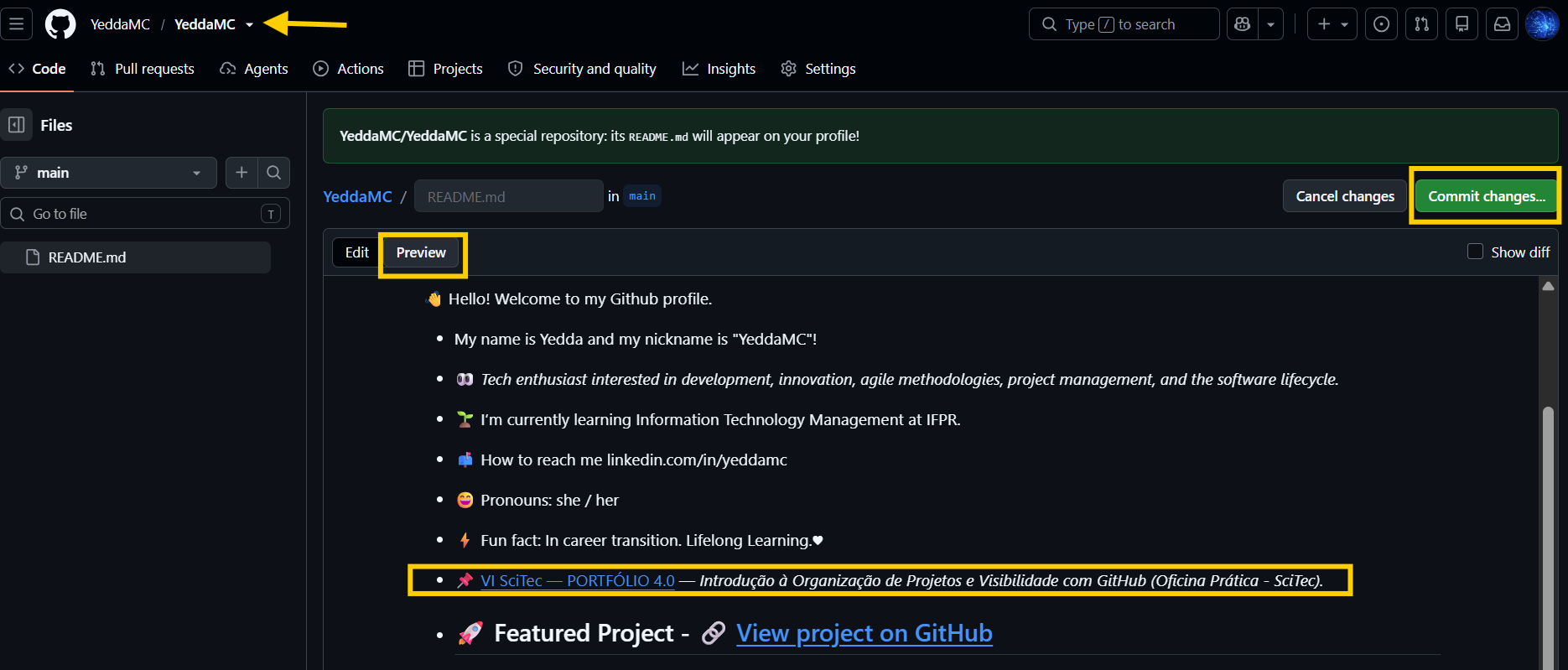The width and height of the screenshot is (1568, 670).
Task: Click the preview pane scroll-up arrow
Action: (1548, 287)
